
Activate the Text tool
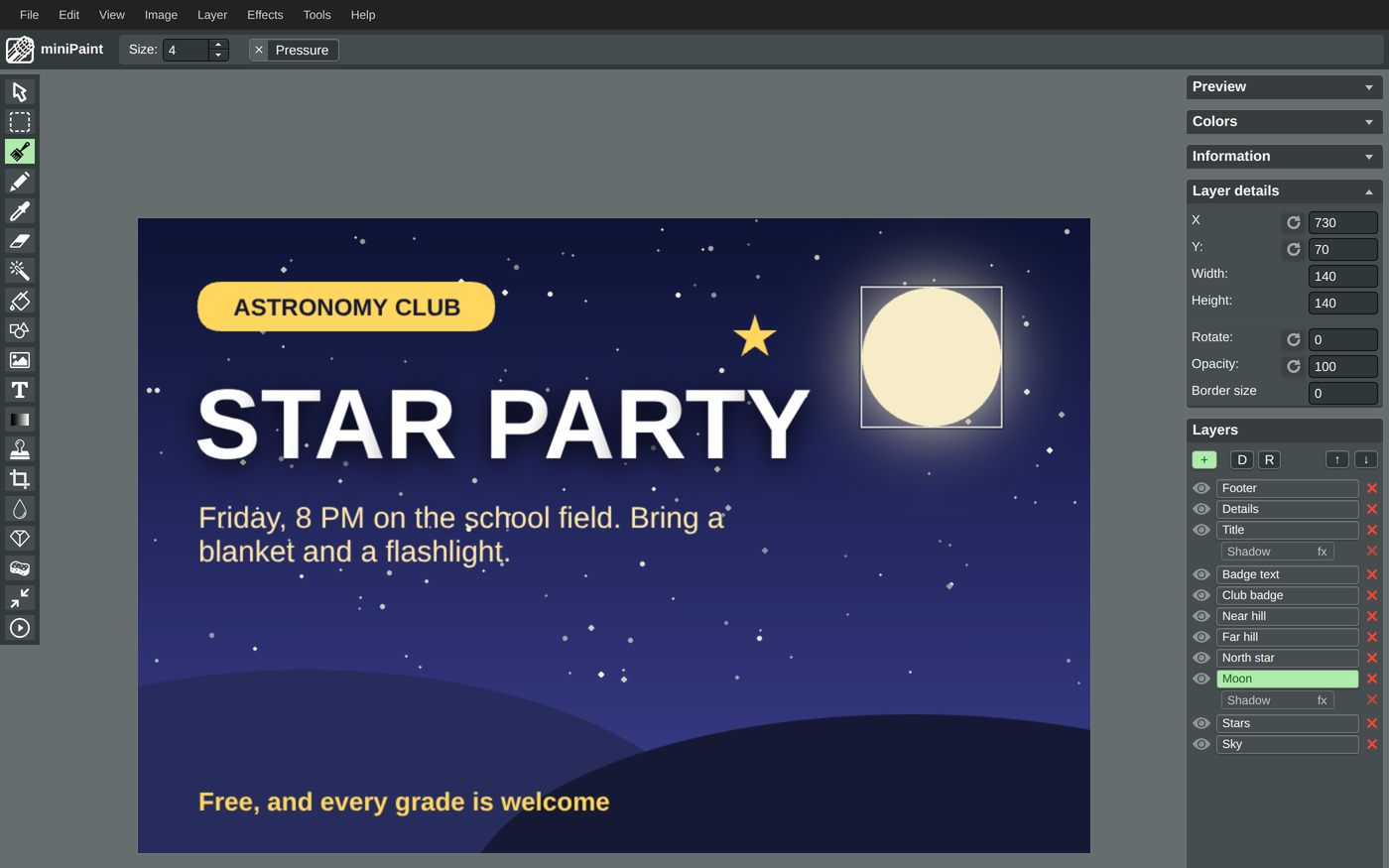[x=20, y=390]
